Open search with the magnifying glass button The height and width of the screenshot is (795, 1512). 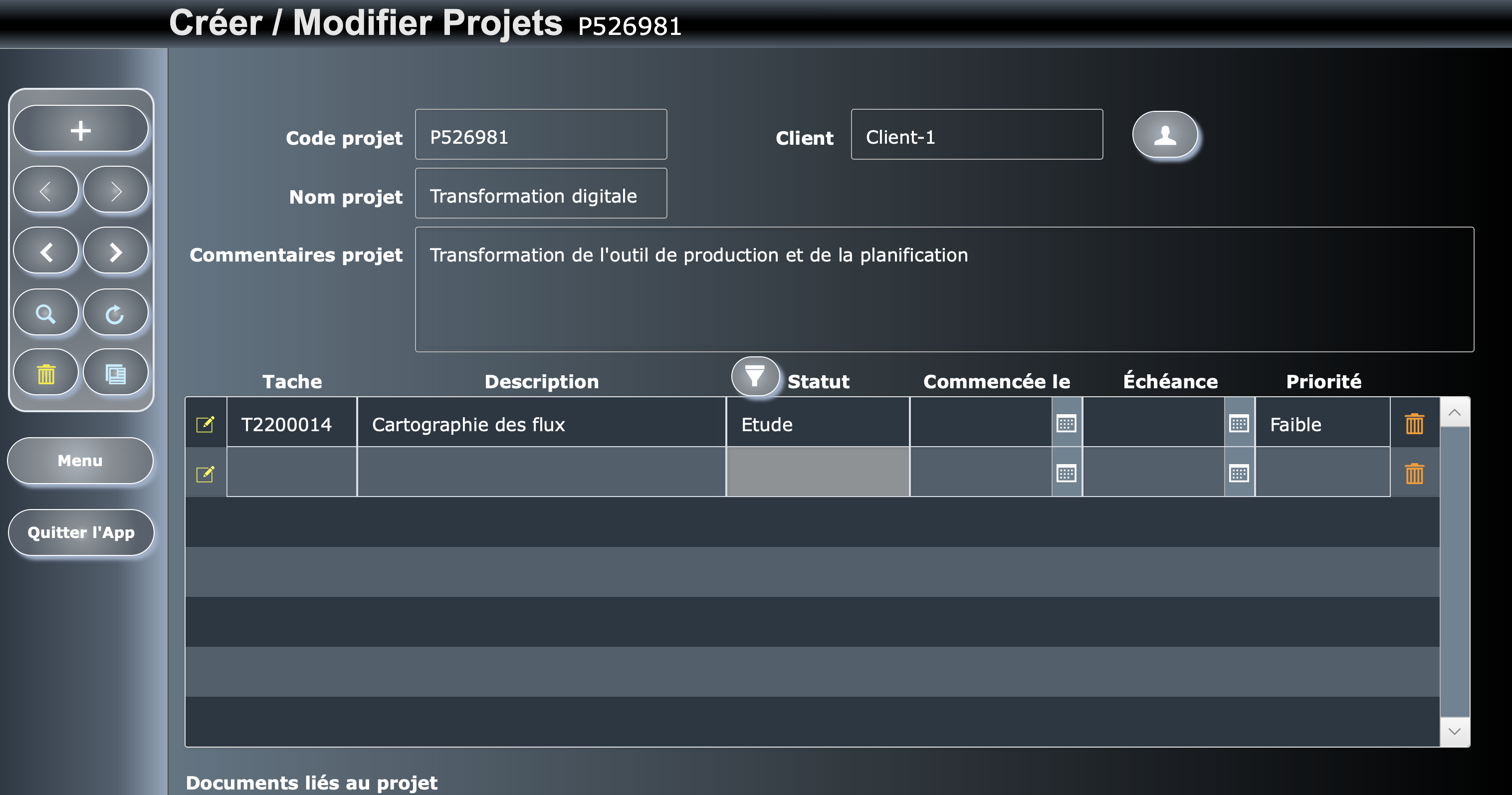click(46, 313)
